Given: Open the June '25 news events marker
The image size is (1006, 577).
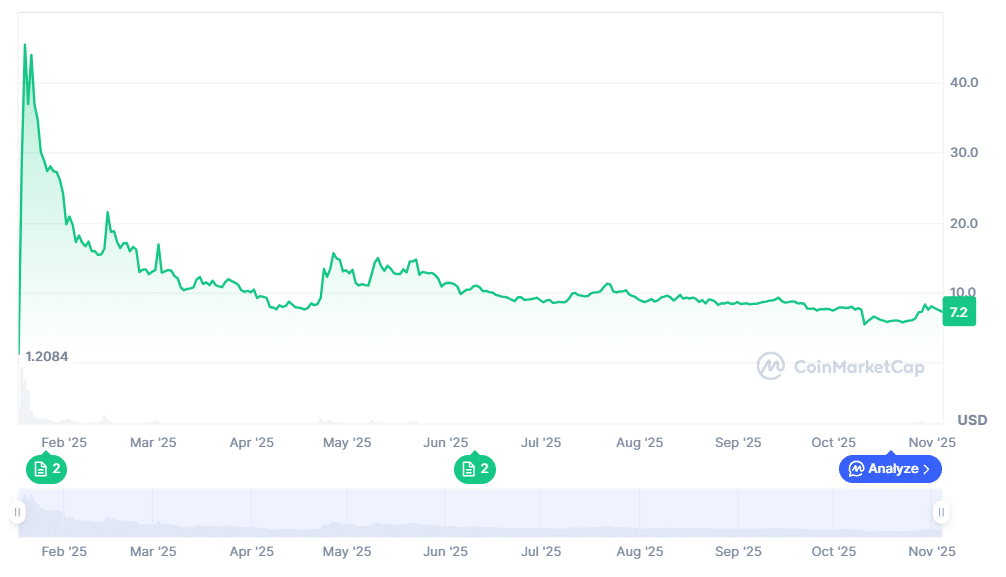Looking at the screenshot, I should pos(475,468).
